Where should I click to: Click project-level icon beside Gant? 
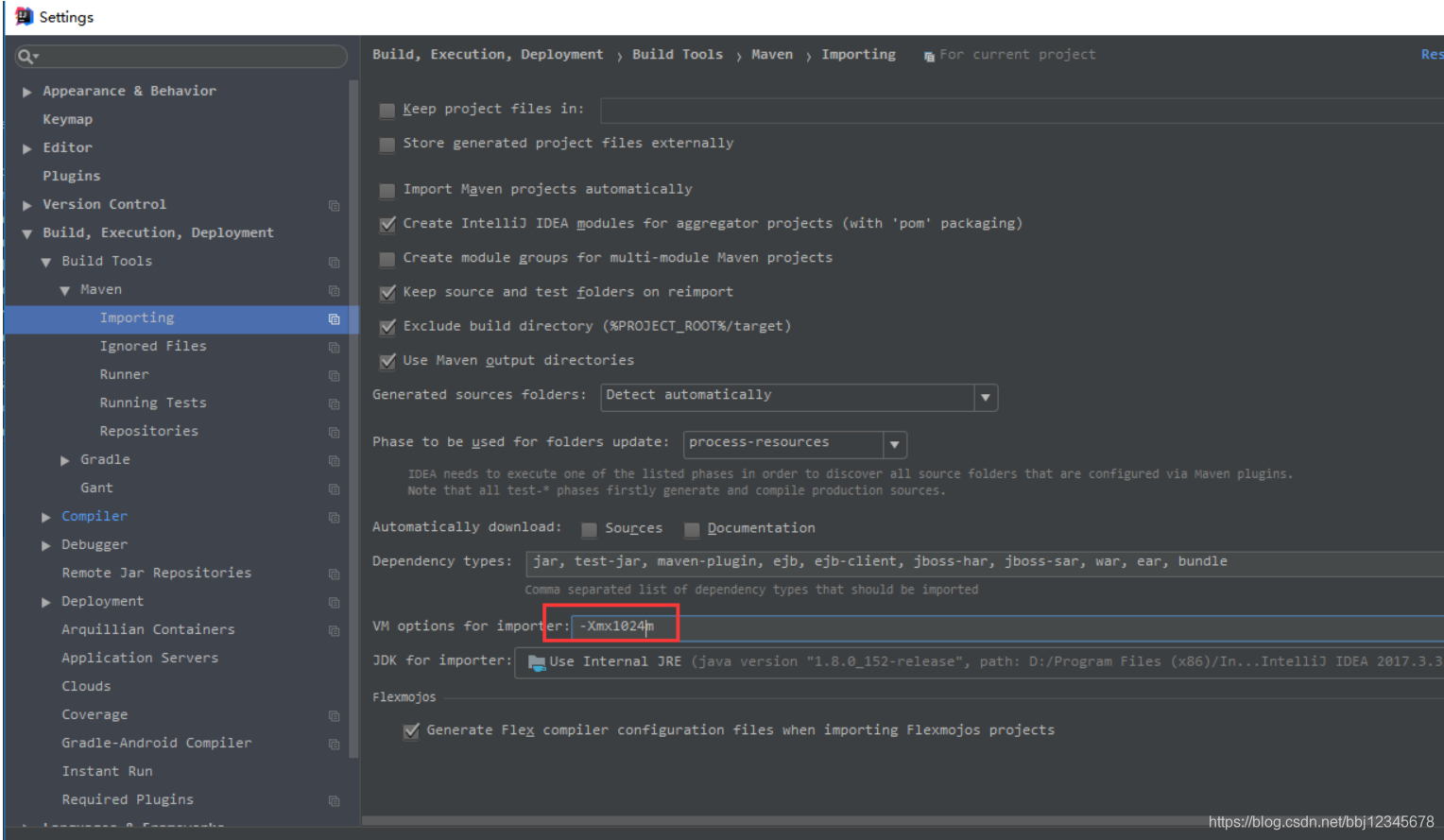(334, 489)
